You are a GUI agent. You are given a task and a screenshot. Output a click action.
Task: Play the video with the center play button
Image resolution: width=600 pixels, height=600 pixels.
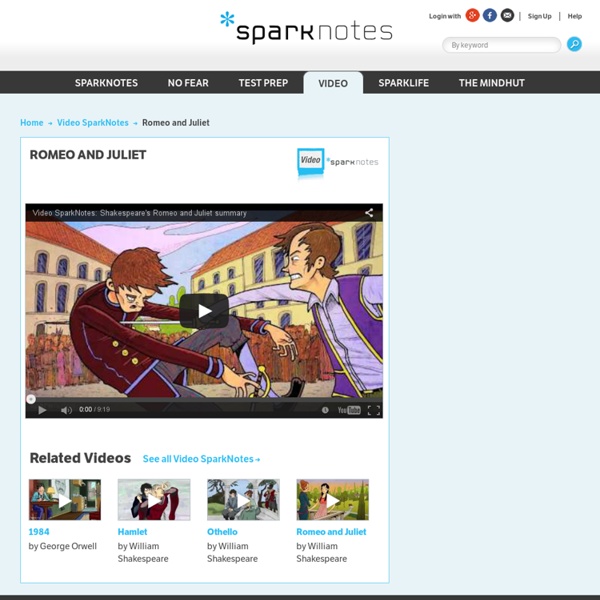[204, 311]
